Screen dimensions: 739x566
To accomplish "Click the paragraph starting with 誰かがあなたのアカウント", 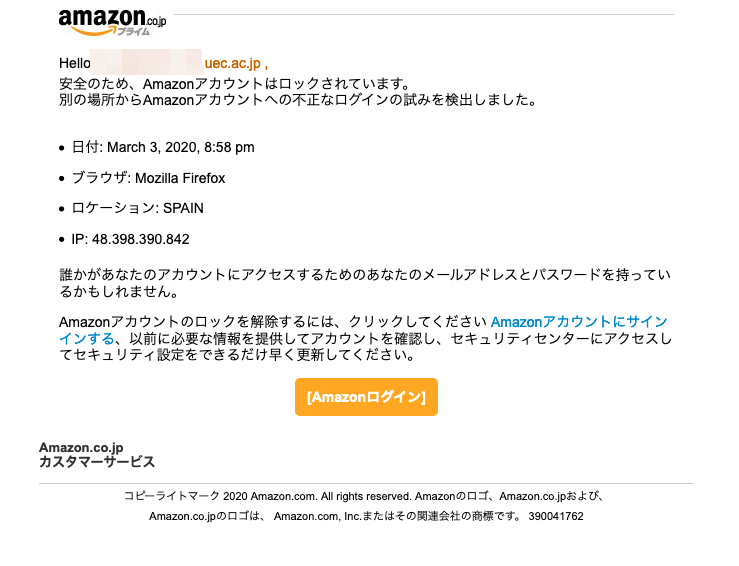I will [x=365, y=283].
